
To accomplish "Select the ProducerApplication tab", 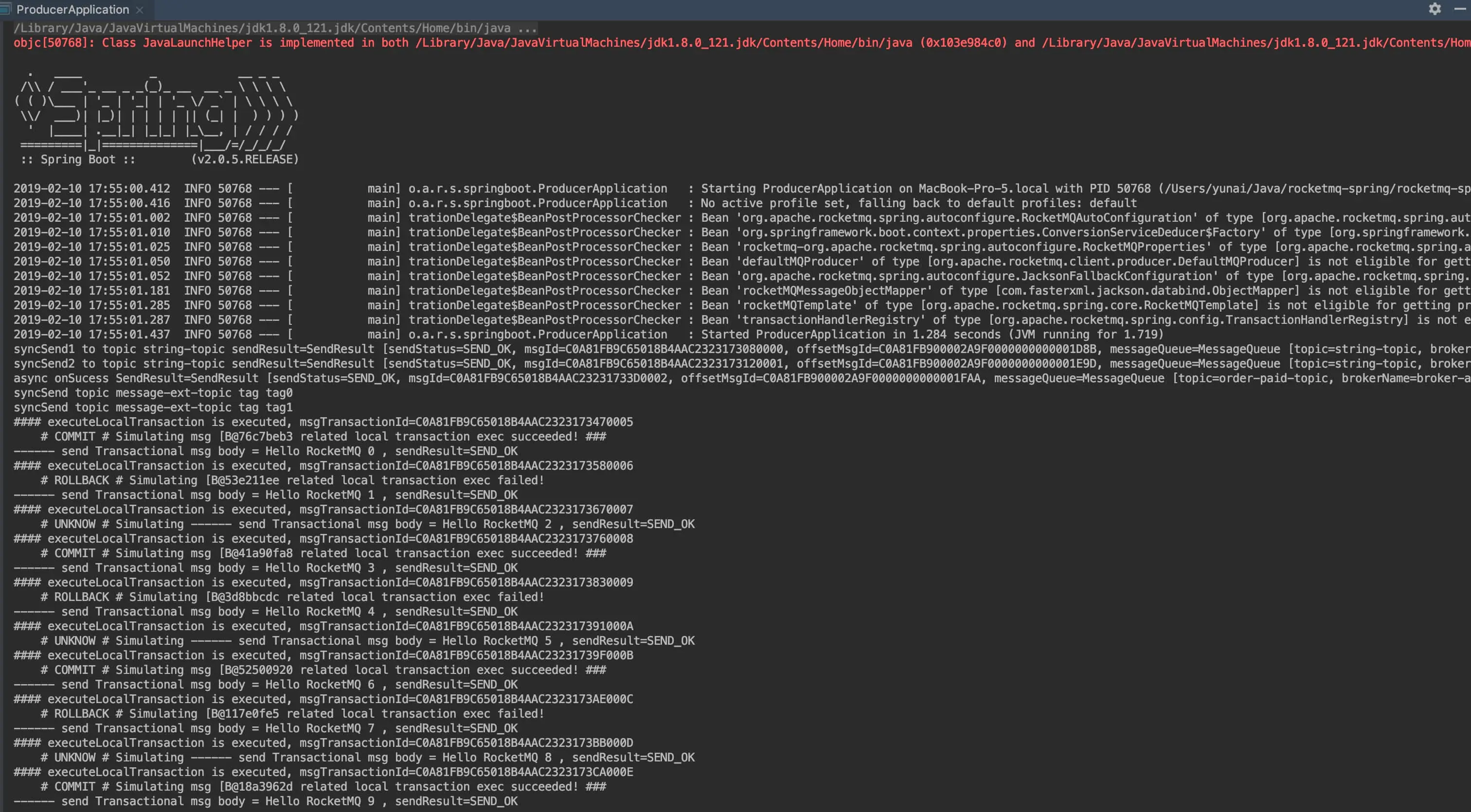I will tap(72, 10).
